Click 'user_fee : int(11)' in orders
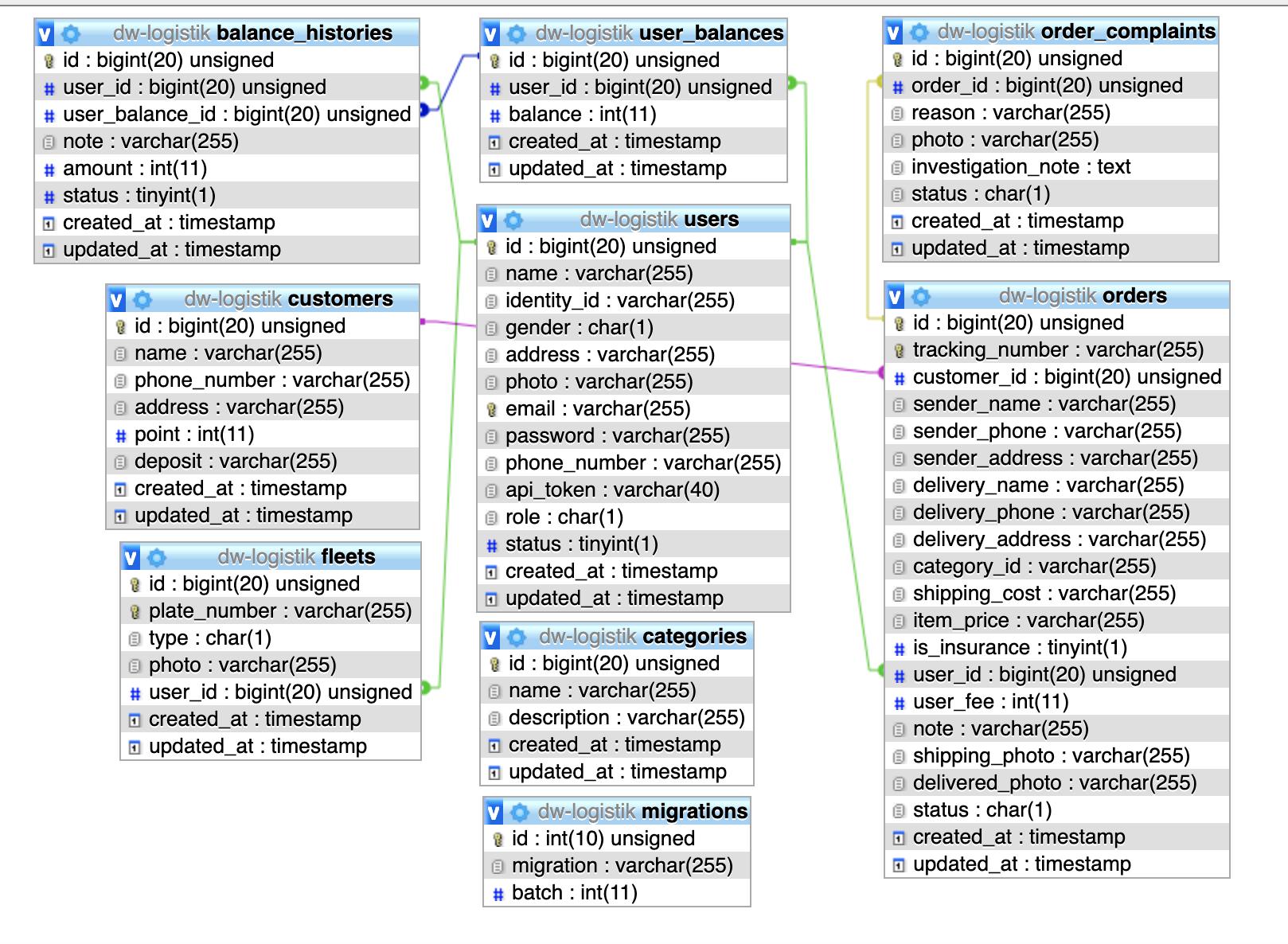This screenshot has height=944, width=1288. pos(991,702)
